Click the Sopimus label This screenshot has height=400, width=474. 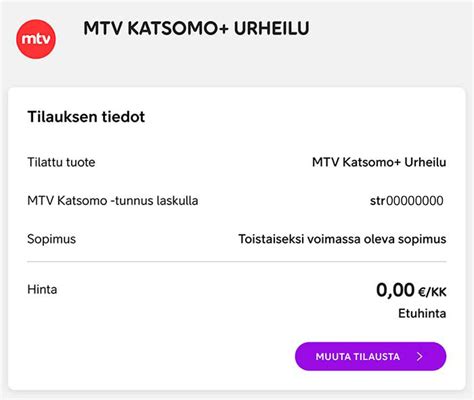click(52, 239)
